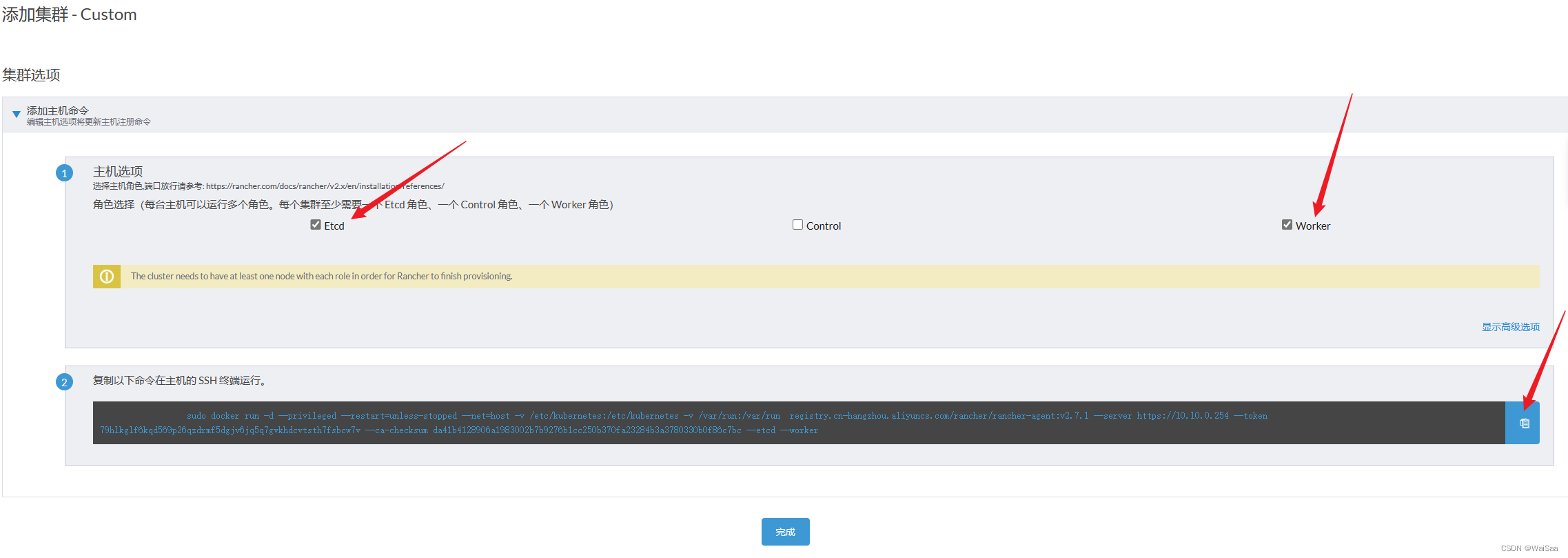1568x558 pixels.
Task: Click the cluster role warning message text
Action: coord(322,277)
